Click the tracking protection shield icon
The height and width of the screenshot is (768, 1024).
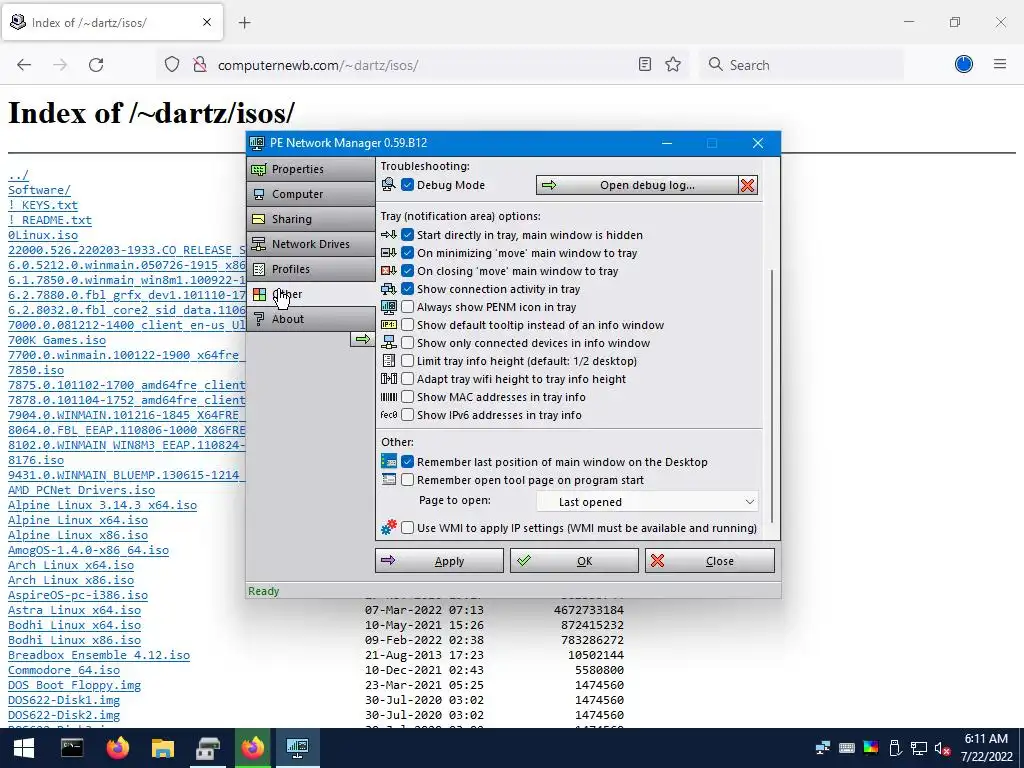tap(172, 65)
